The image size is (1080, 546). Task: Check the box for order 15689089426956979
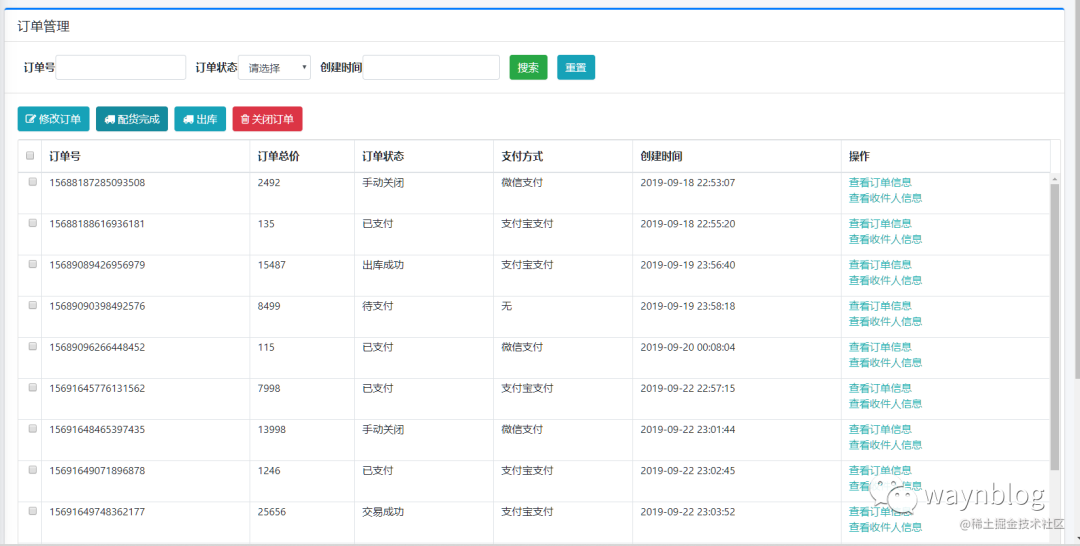click(32, 264)
